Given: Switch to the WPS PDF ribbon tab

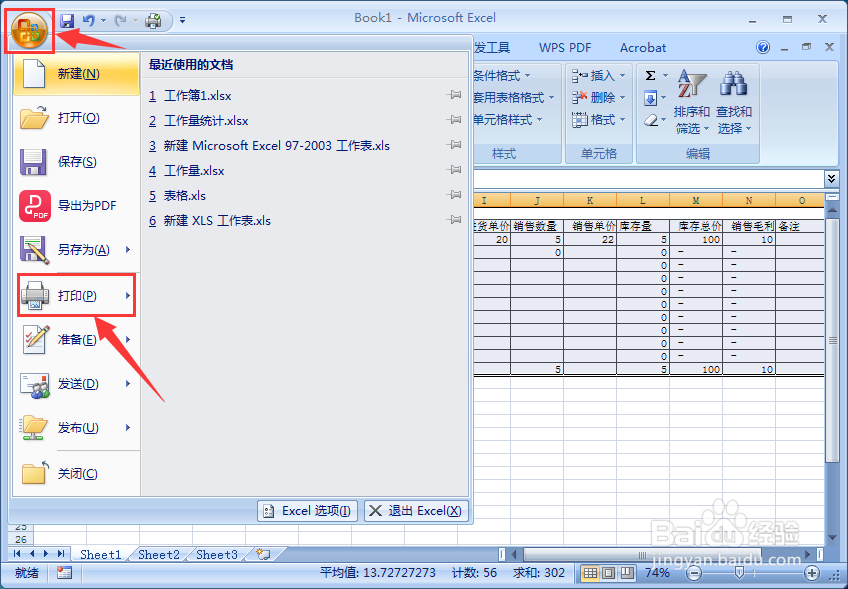Looking at the screenshot, I should [x=565, y=48].
